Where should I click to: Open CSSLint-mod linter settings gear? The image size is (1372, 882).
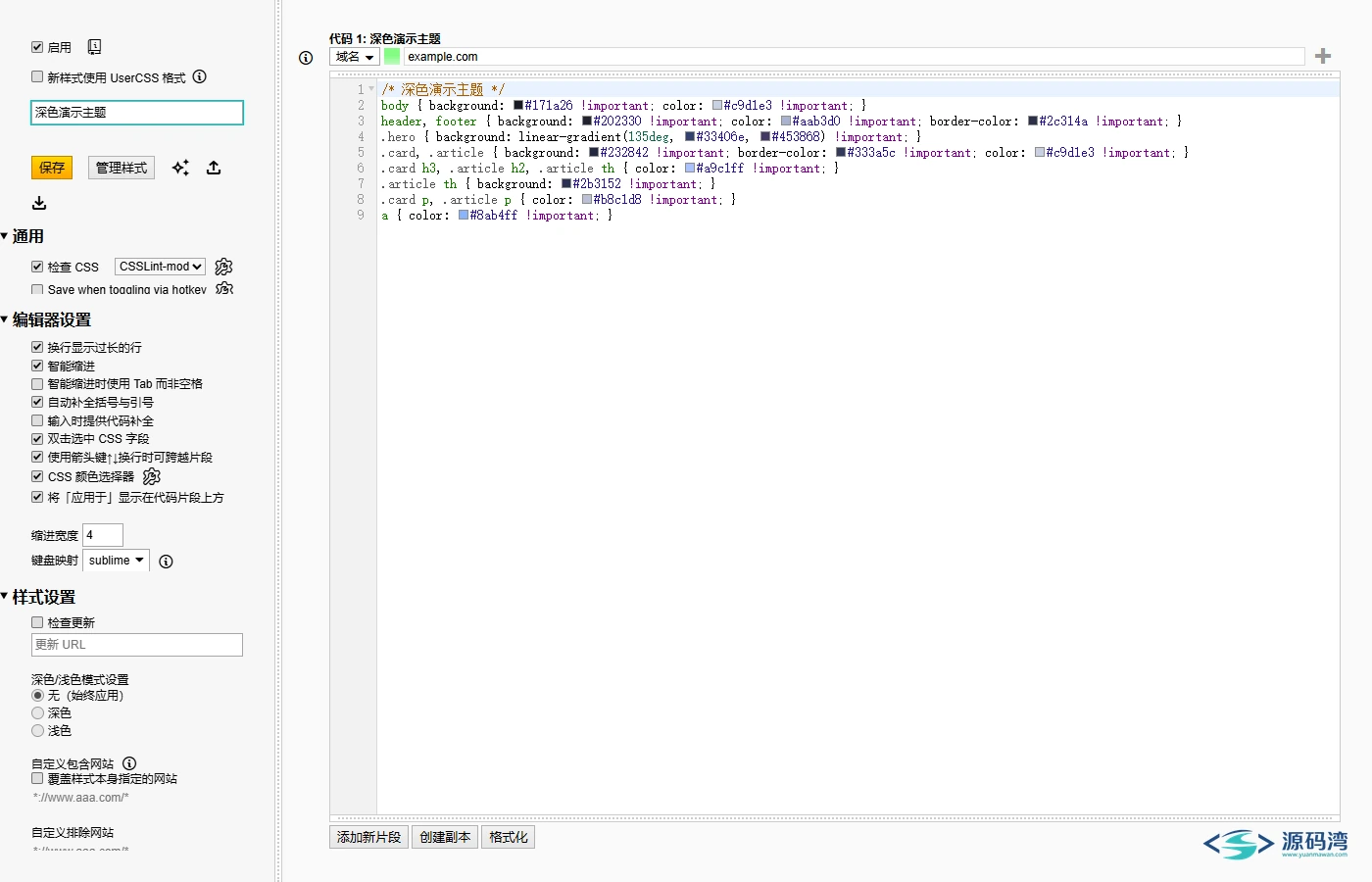coord(223,267)
